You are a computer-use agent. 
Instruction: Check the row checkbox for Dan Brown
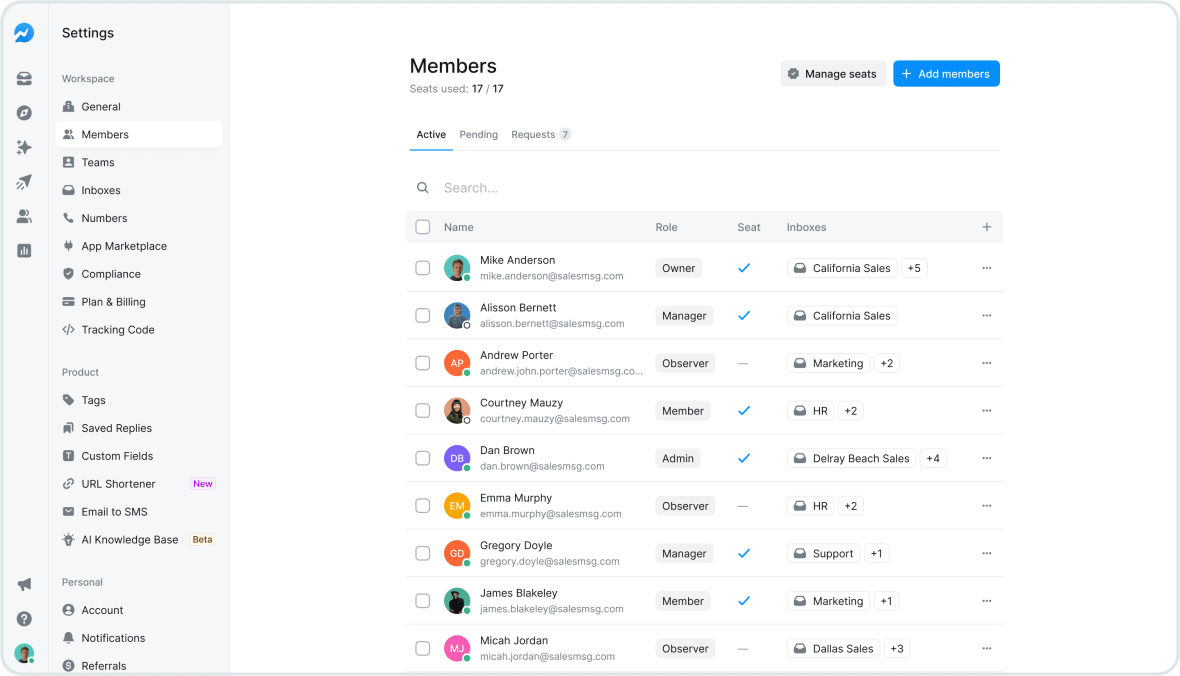(x=422, y=458)
